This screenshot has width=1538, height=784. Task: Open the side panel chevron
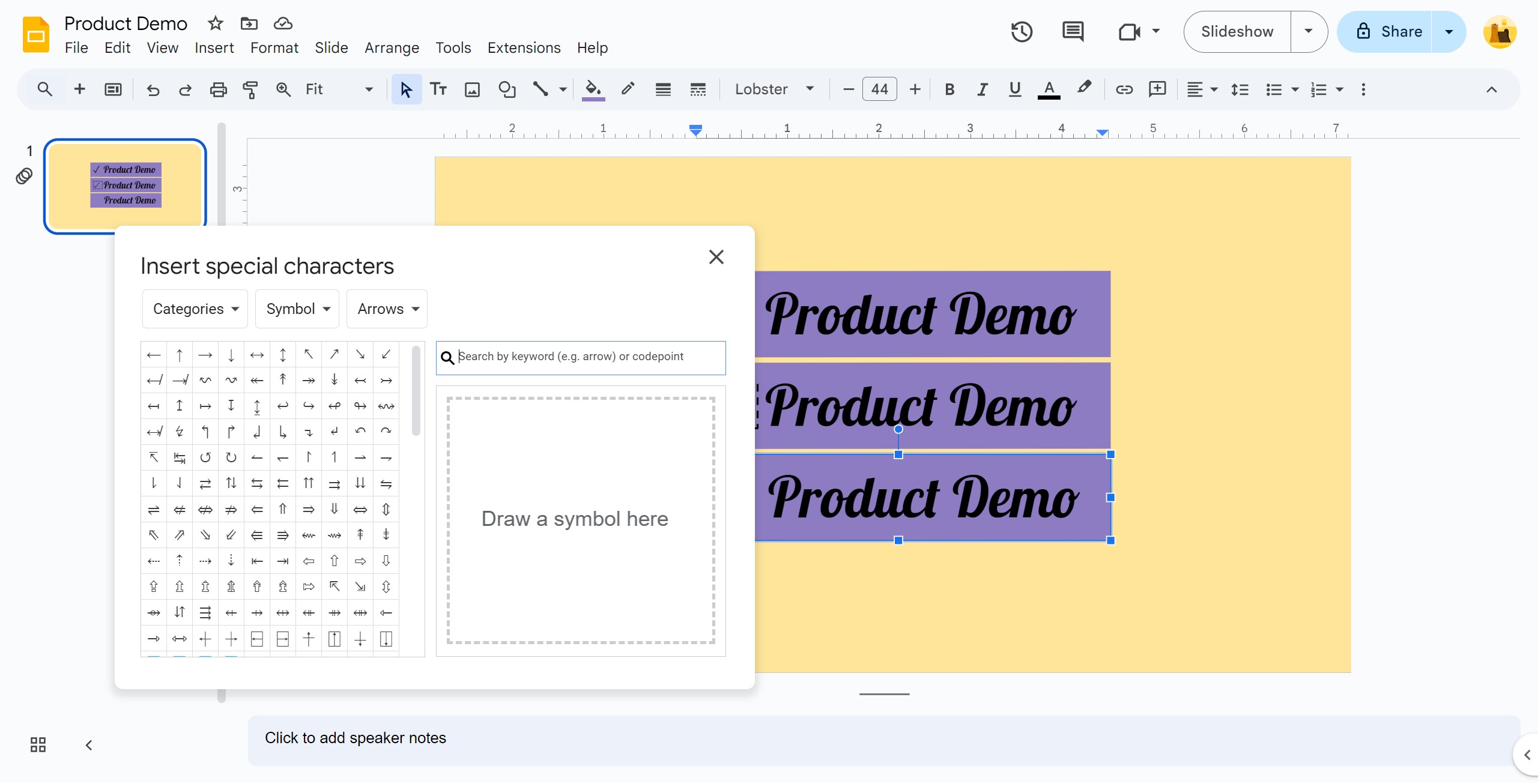pos(1527,755)
